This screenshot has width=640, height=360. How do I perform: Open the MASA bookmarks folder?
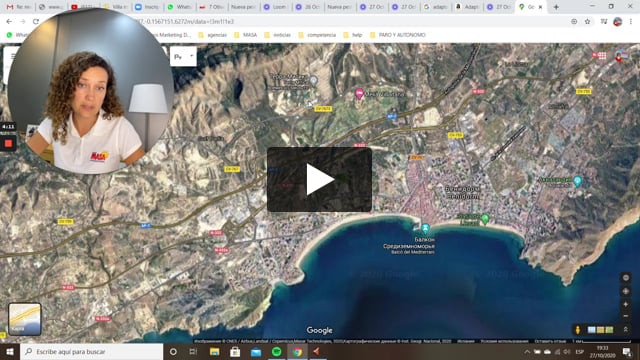click(x=246, y=35)
